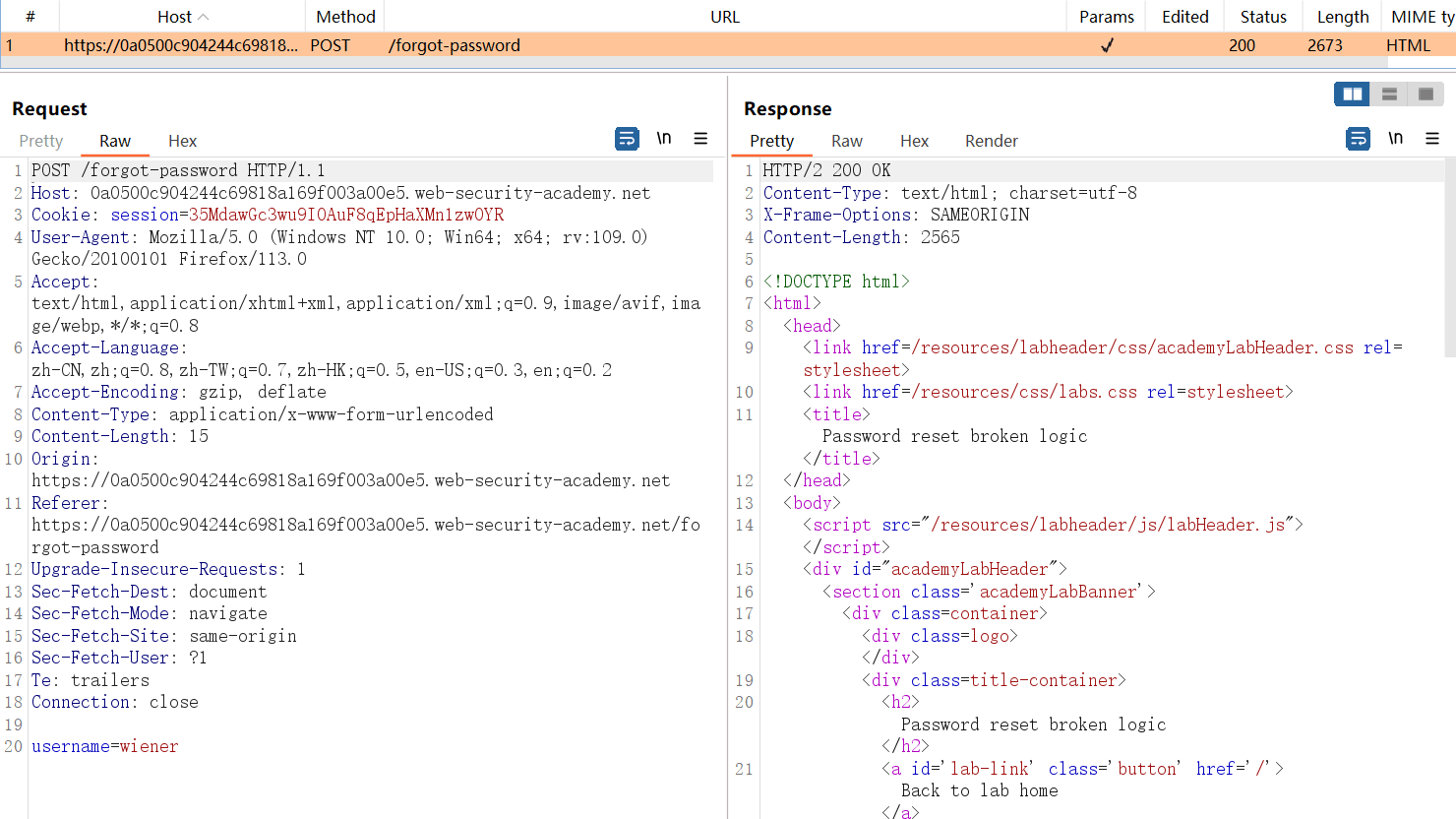Click the Status column header
The image size is (1456, 819).
tap(1263, 17)
